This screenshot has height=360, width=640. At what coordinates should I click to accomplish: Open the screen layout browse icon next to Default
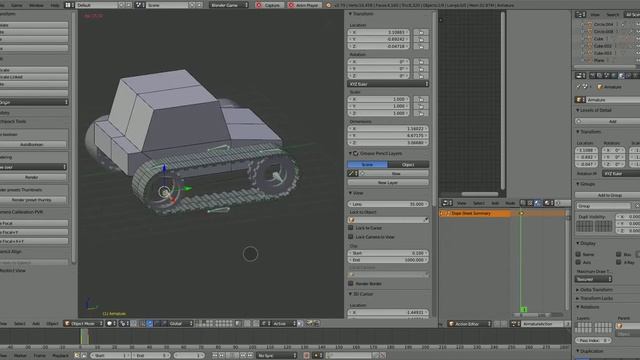click(x=69, y=5)
